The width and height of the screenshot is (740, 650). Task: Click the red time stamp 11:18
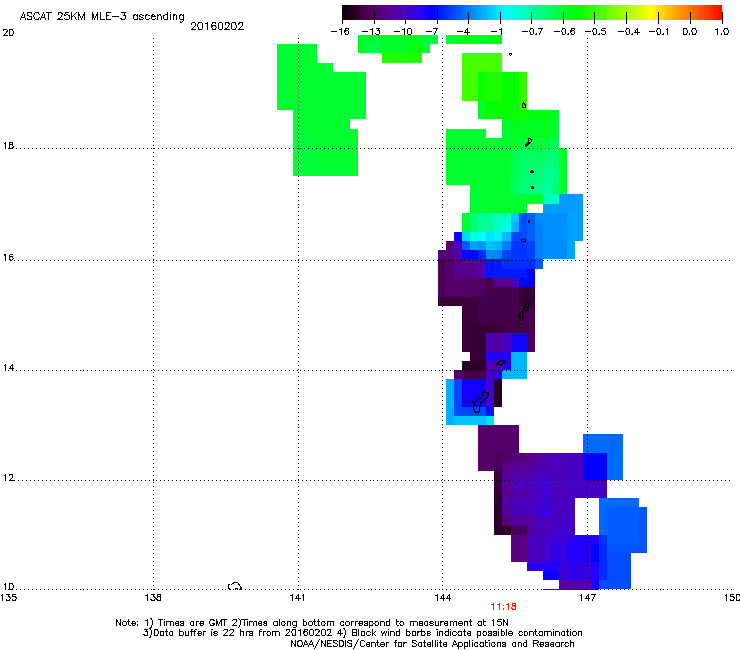pos(503,607)
